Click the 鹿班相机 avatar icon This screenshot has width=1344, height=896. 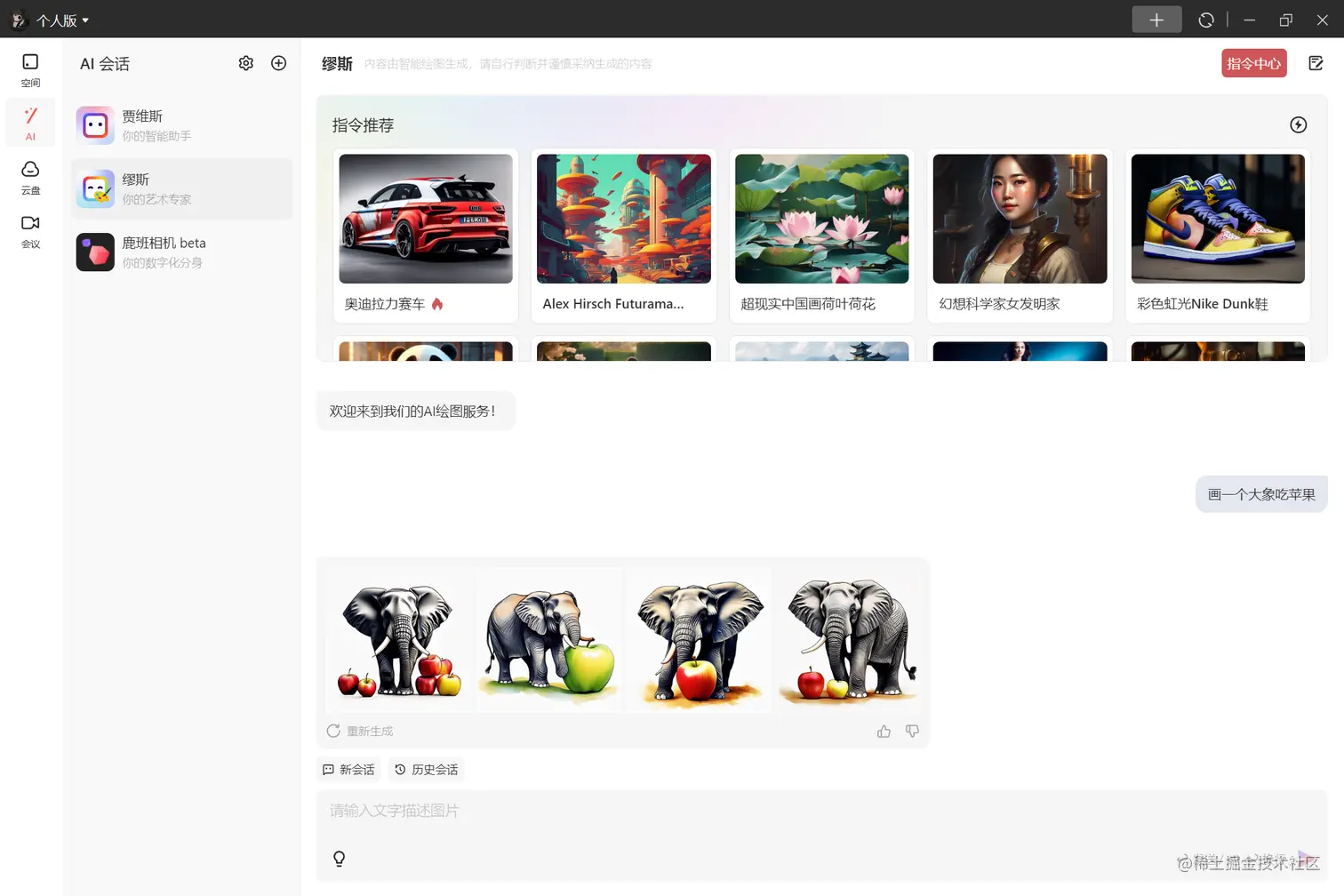click(95, 252)
